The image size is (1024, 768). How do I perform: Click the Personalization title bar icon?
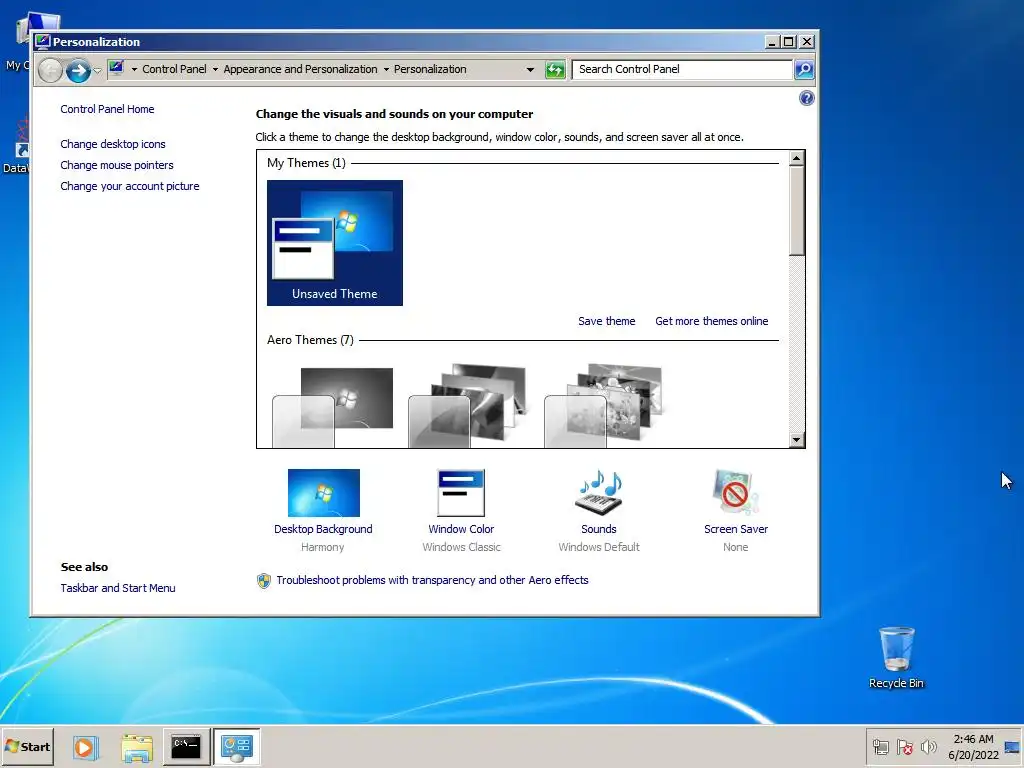[43, 42]
